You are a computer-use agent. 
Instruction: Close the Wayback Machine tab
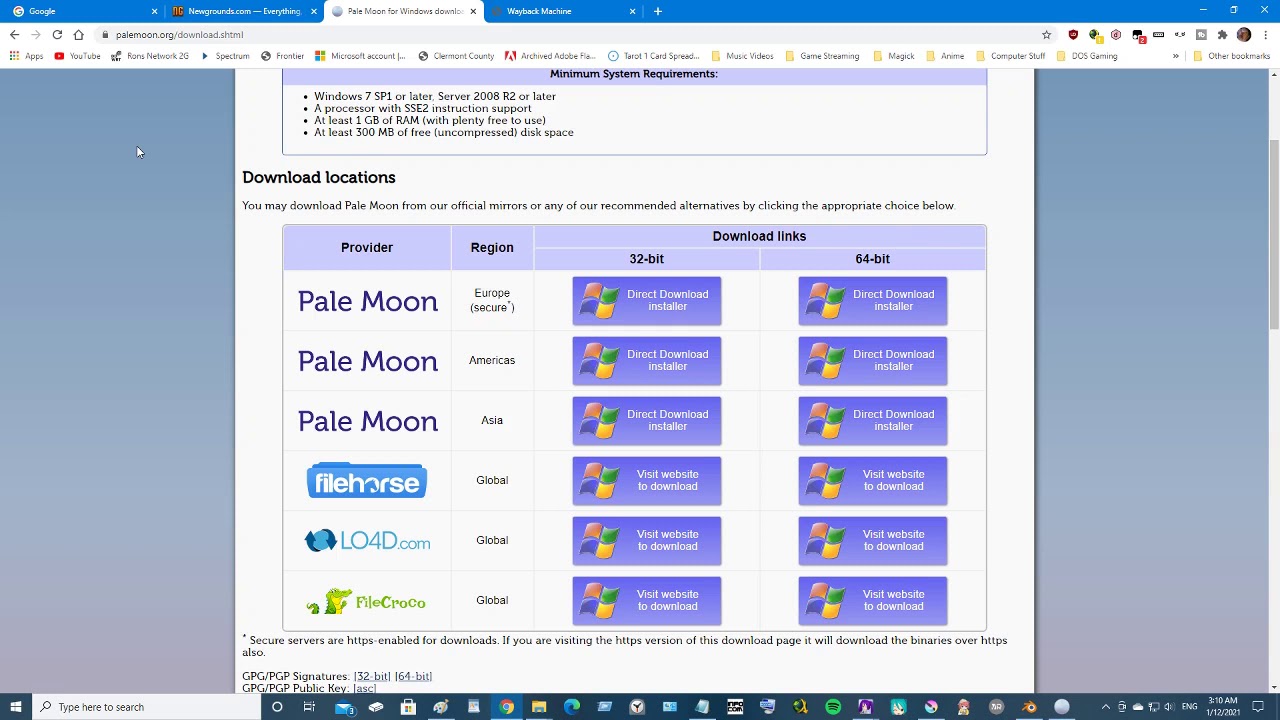[632, 11]
